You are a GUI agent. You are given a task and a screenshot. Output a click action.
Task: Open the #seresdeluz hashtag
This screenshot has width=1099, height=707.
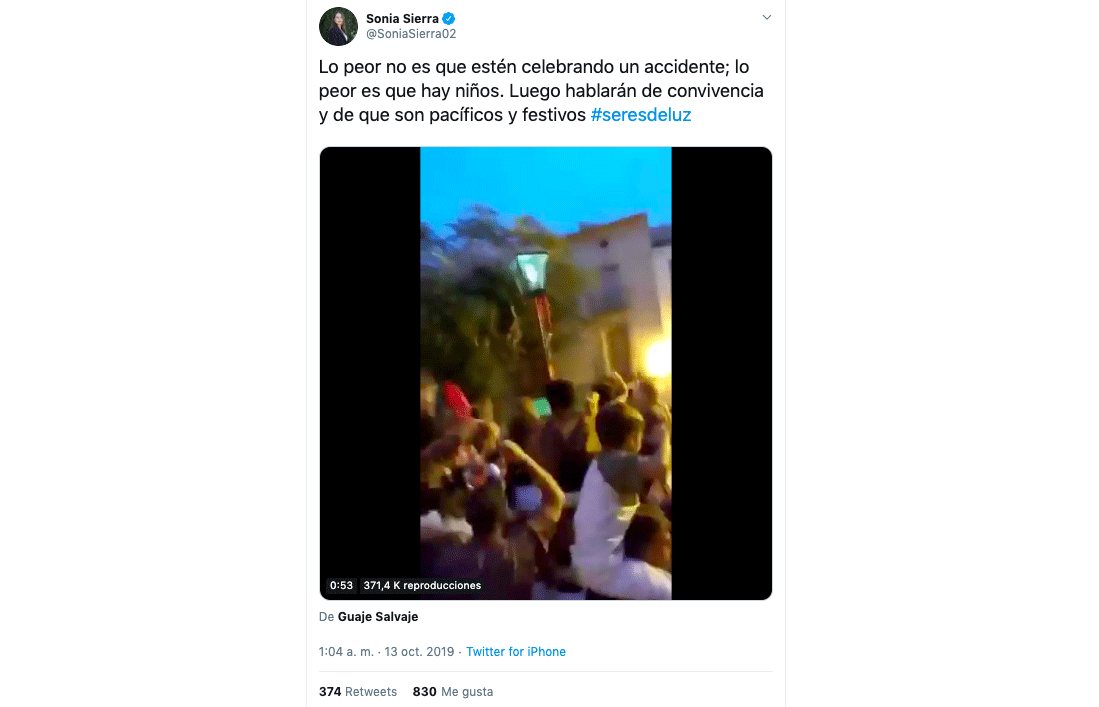[x=640, y=114]
